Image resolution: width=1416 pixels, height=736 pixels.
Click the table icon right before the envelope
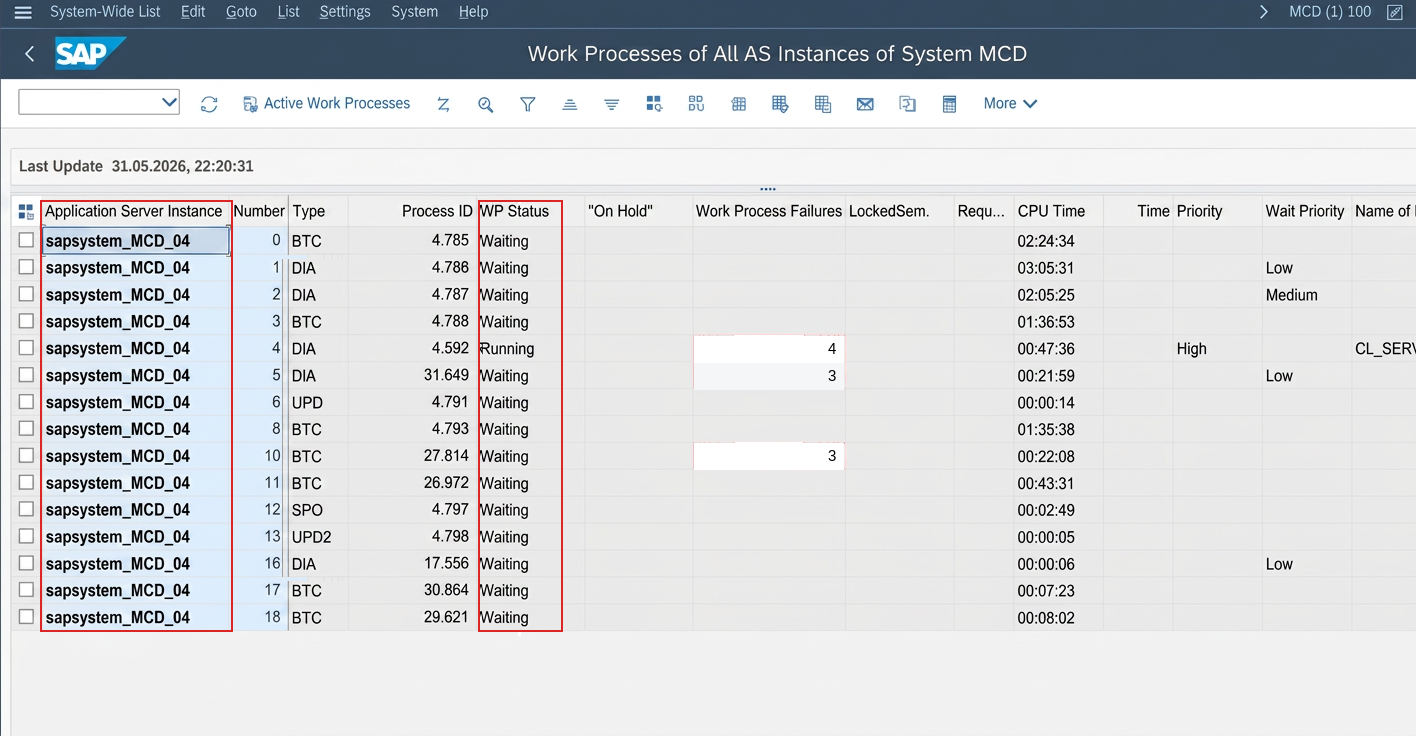(823, 104)
